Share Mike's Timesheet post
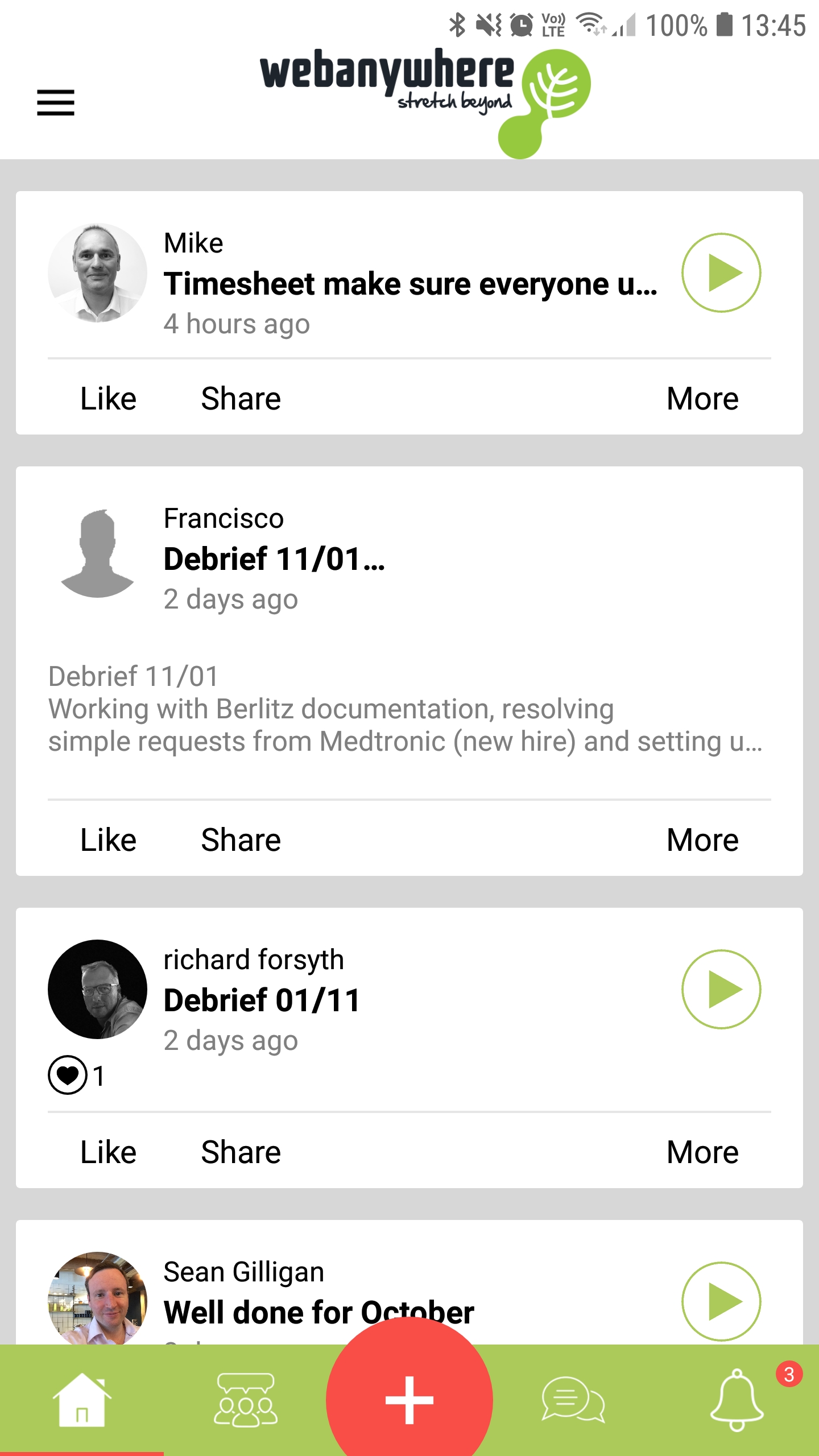Screen dimensions: 819x1456 pos(241,398)
